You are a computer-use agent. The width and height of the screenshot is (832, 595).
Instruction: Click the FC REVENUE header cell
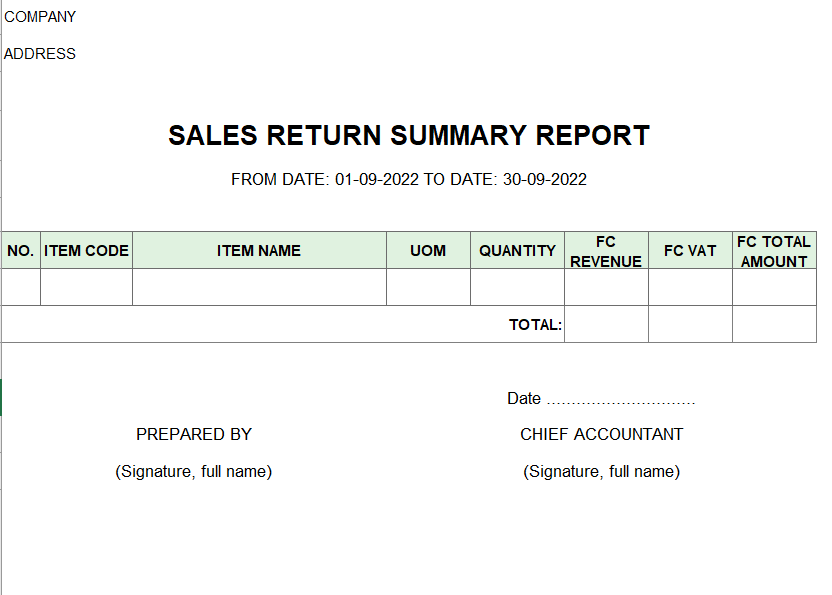[606, 250]
